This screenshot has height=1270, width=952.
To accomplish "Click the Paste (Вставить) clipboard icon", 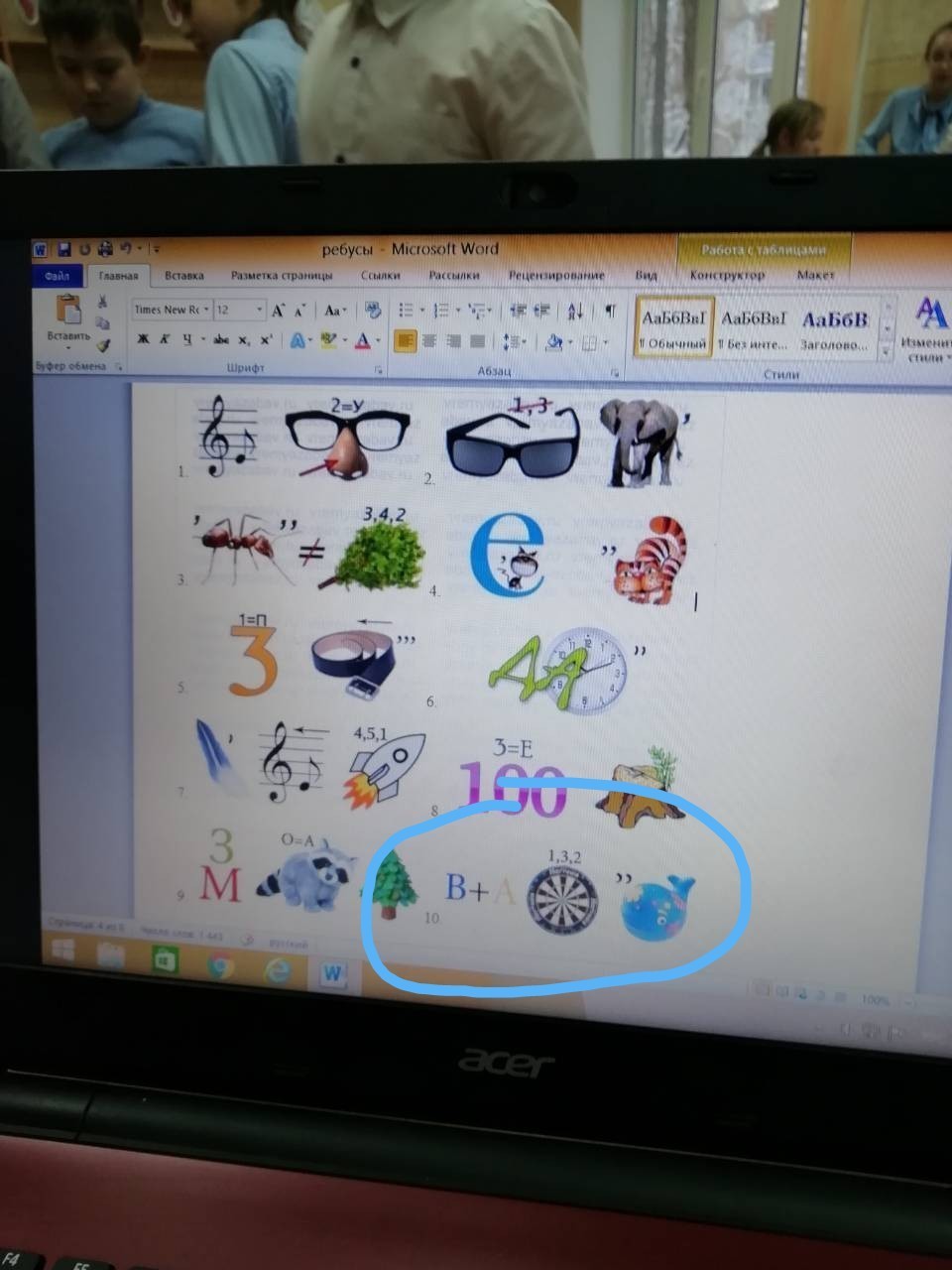I will tap(68, 309).
